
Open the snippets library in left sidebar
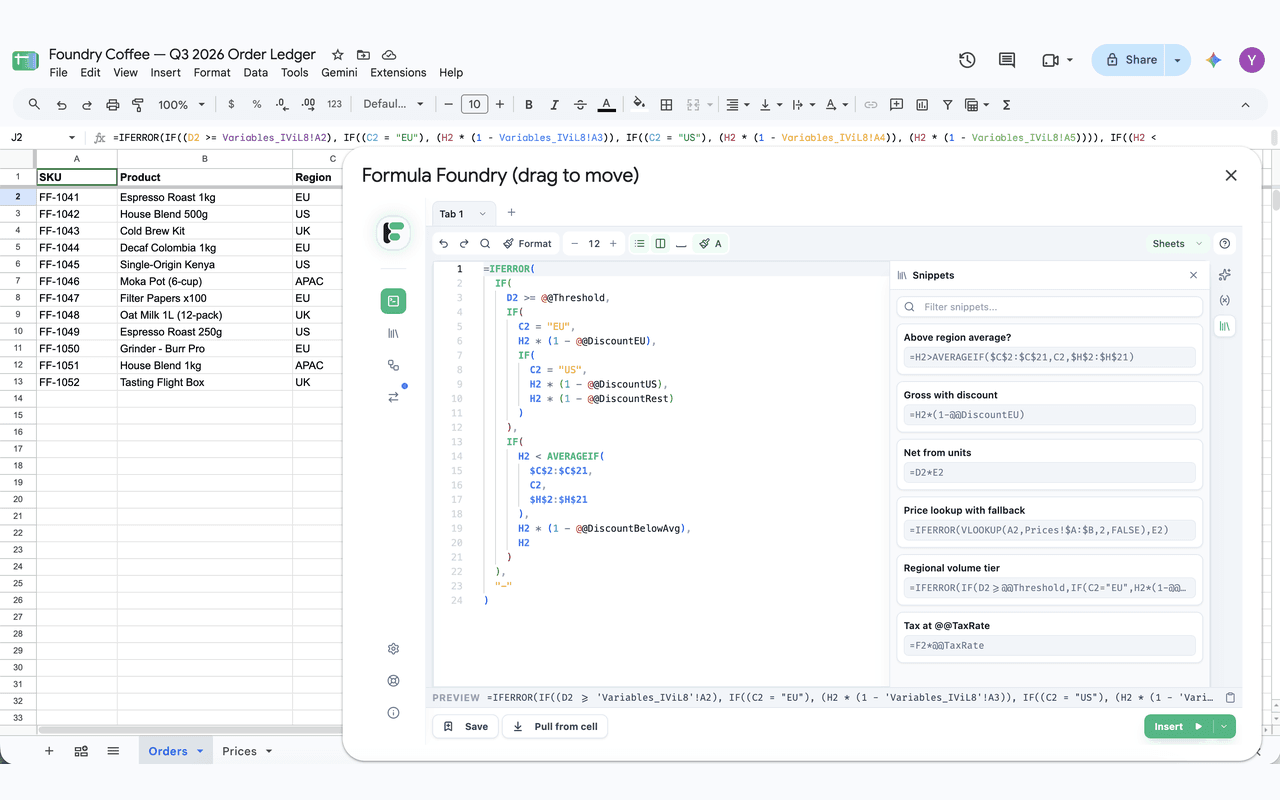coord(393,333)
